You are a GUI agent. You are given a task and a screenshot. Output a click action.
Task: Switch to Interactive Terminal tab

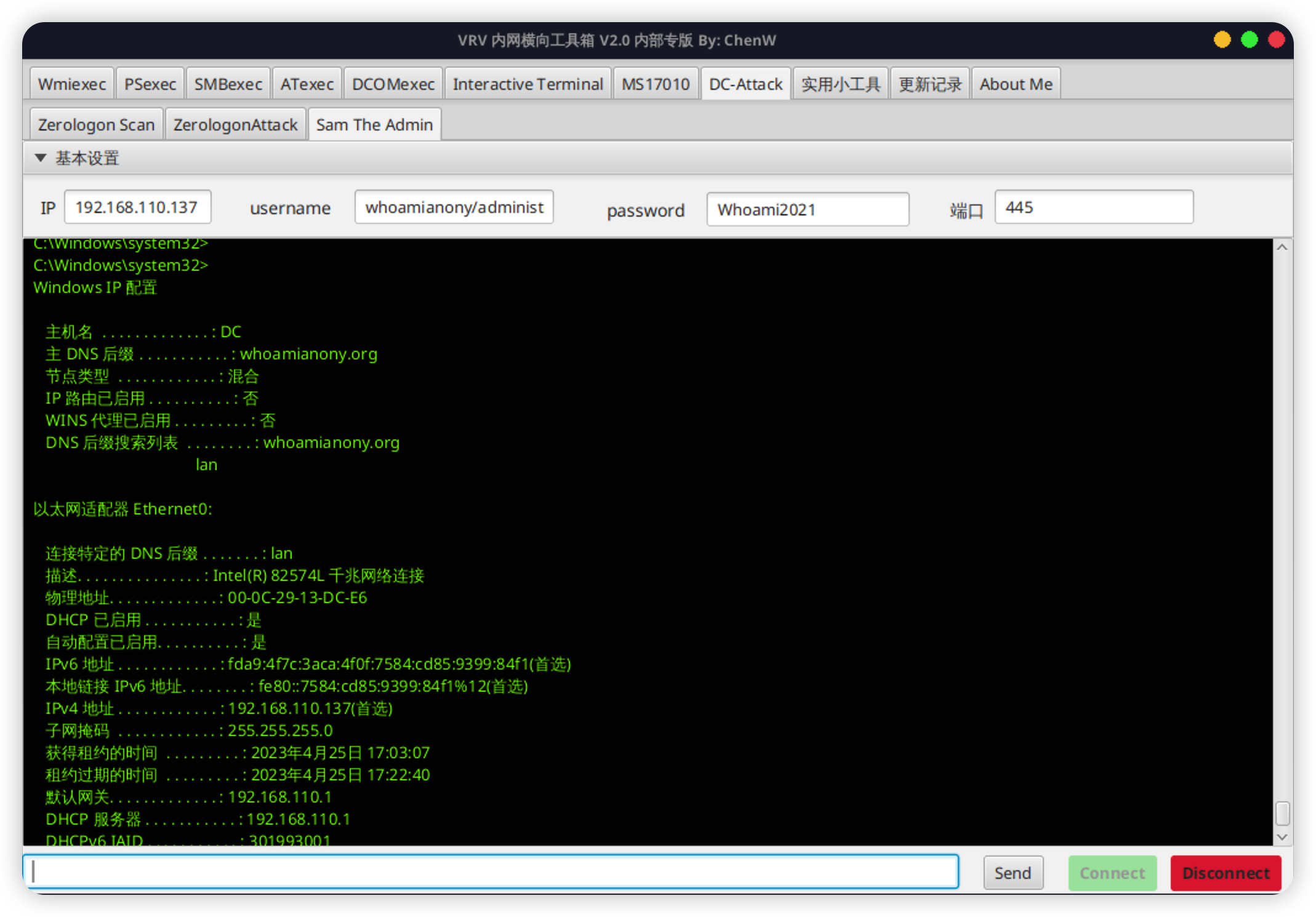pos(528,84)
